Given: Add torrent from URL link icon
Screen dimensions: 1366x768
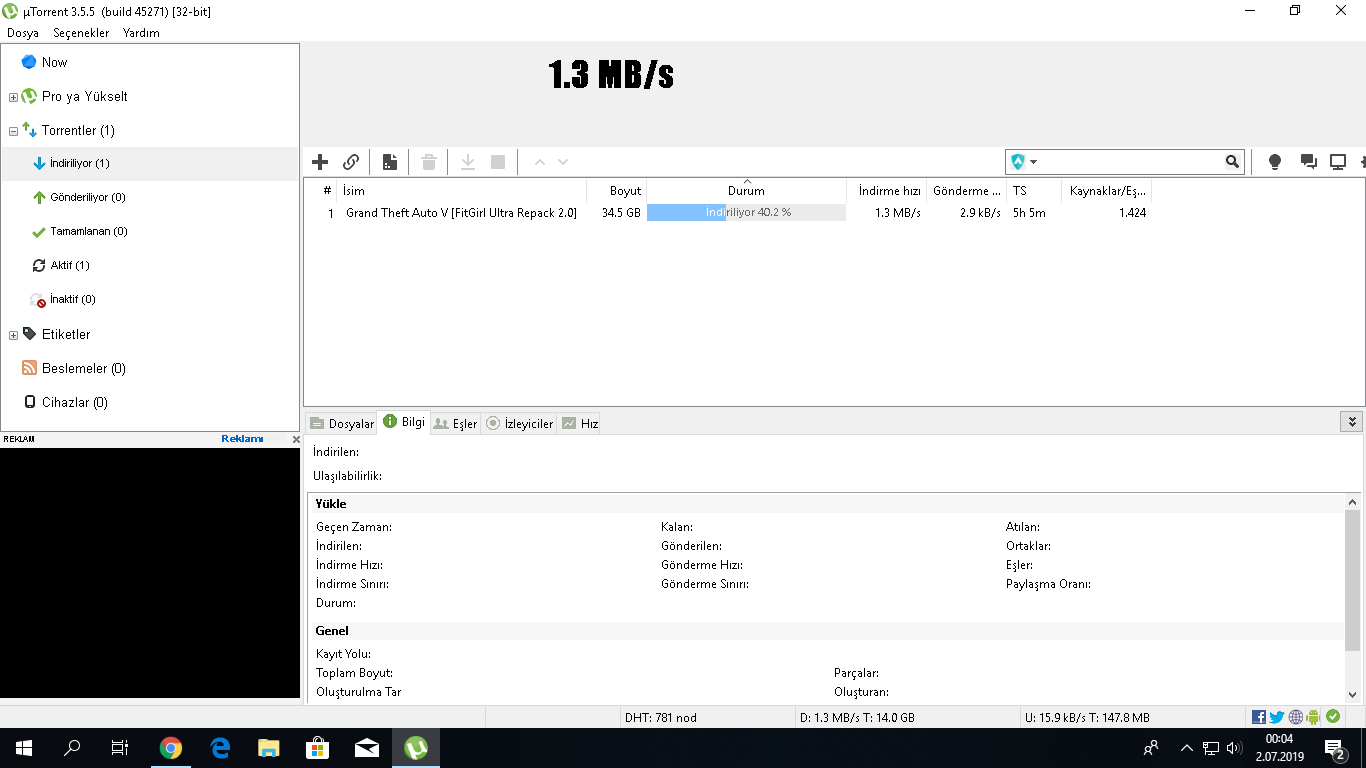Looking at the screenshot, I should click(351, 162).
